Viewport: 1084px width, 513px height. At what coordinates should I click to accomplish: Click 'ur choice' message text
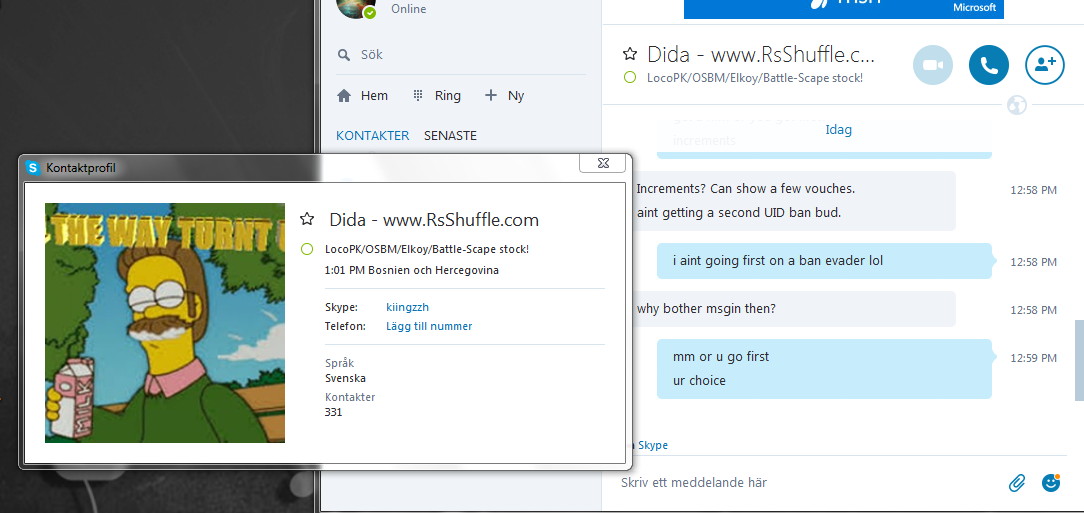coord(699,380)
